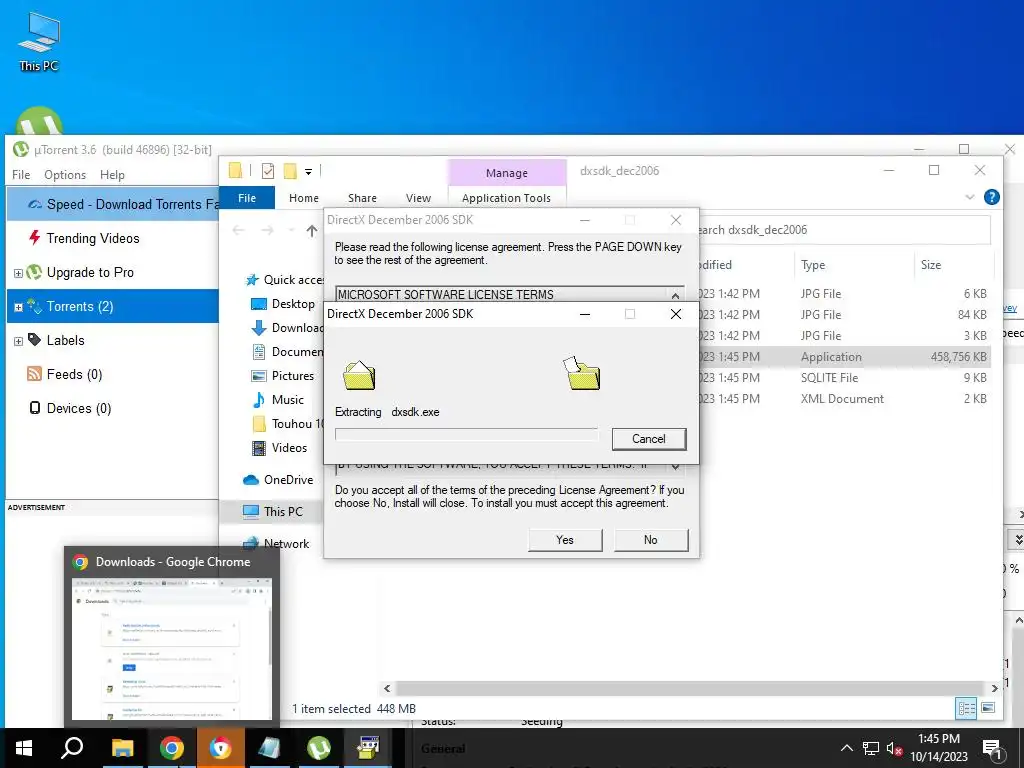Select Torrents (2) in uTorrent sidebar

pos(112,306)
